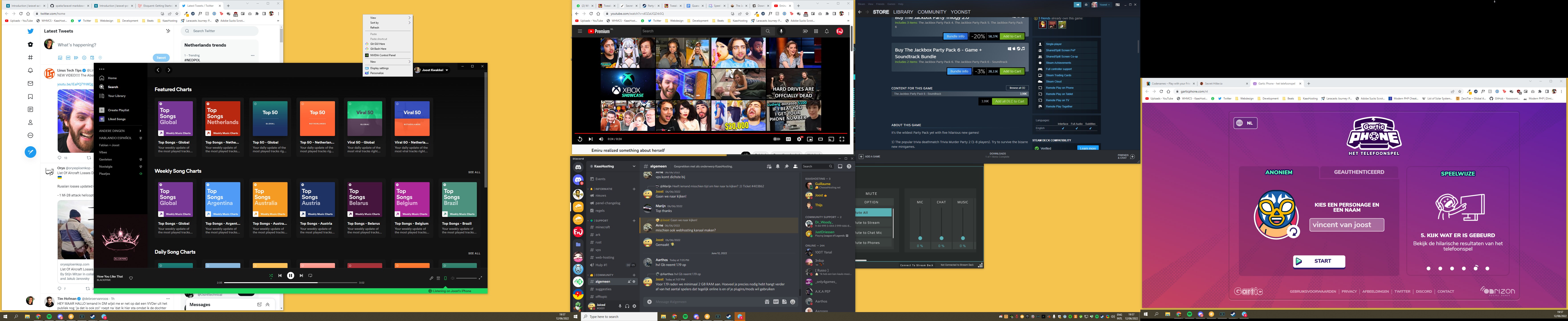Open Discord emoji picker
The width and height of the screenshot is (1568, 321).
point(792,302)
